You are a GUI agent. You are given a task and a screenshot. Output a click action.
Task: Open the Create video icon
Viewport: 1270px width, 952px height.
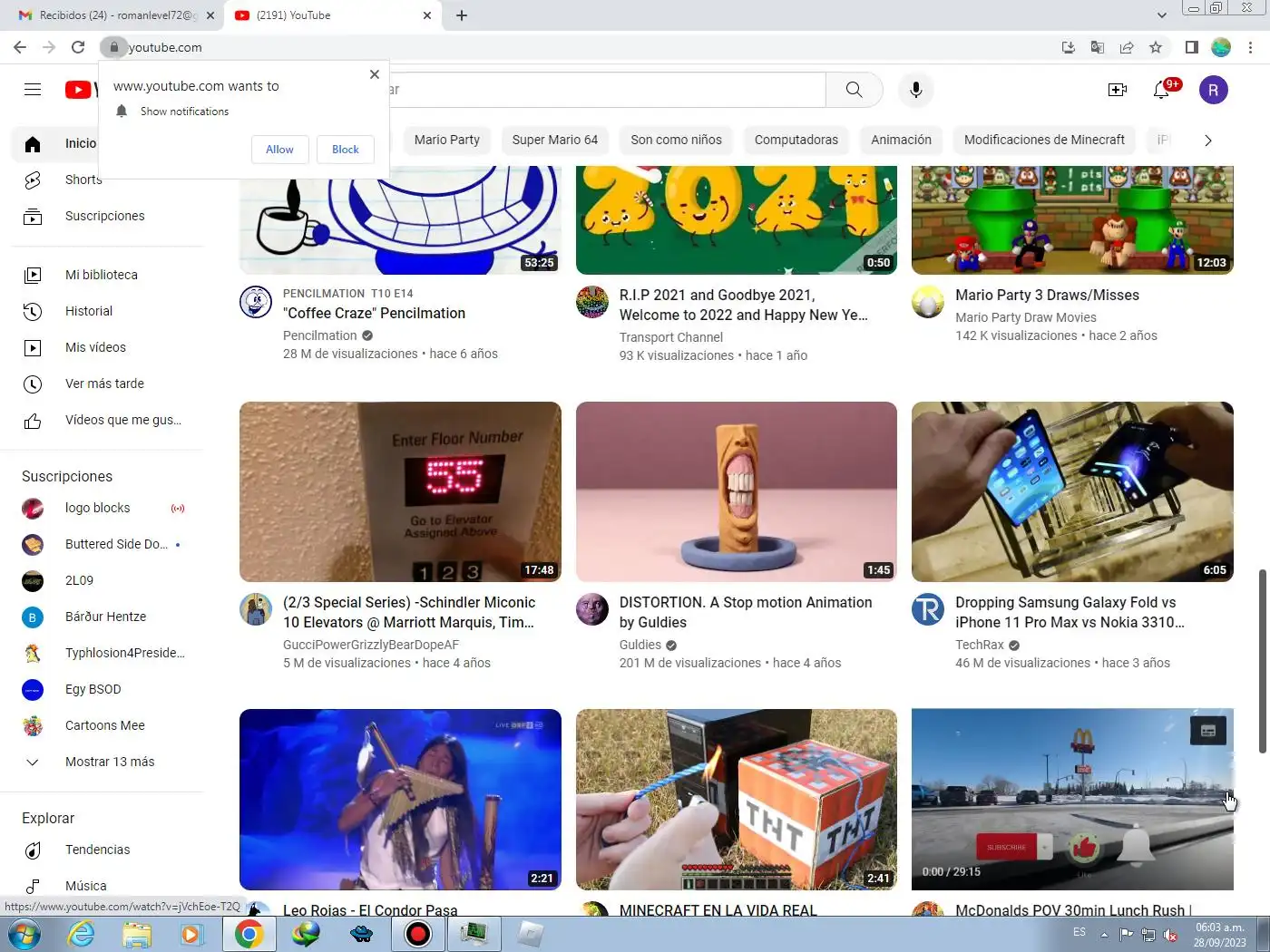coord(1118,90)
